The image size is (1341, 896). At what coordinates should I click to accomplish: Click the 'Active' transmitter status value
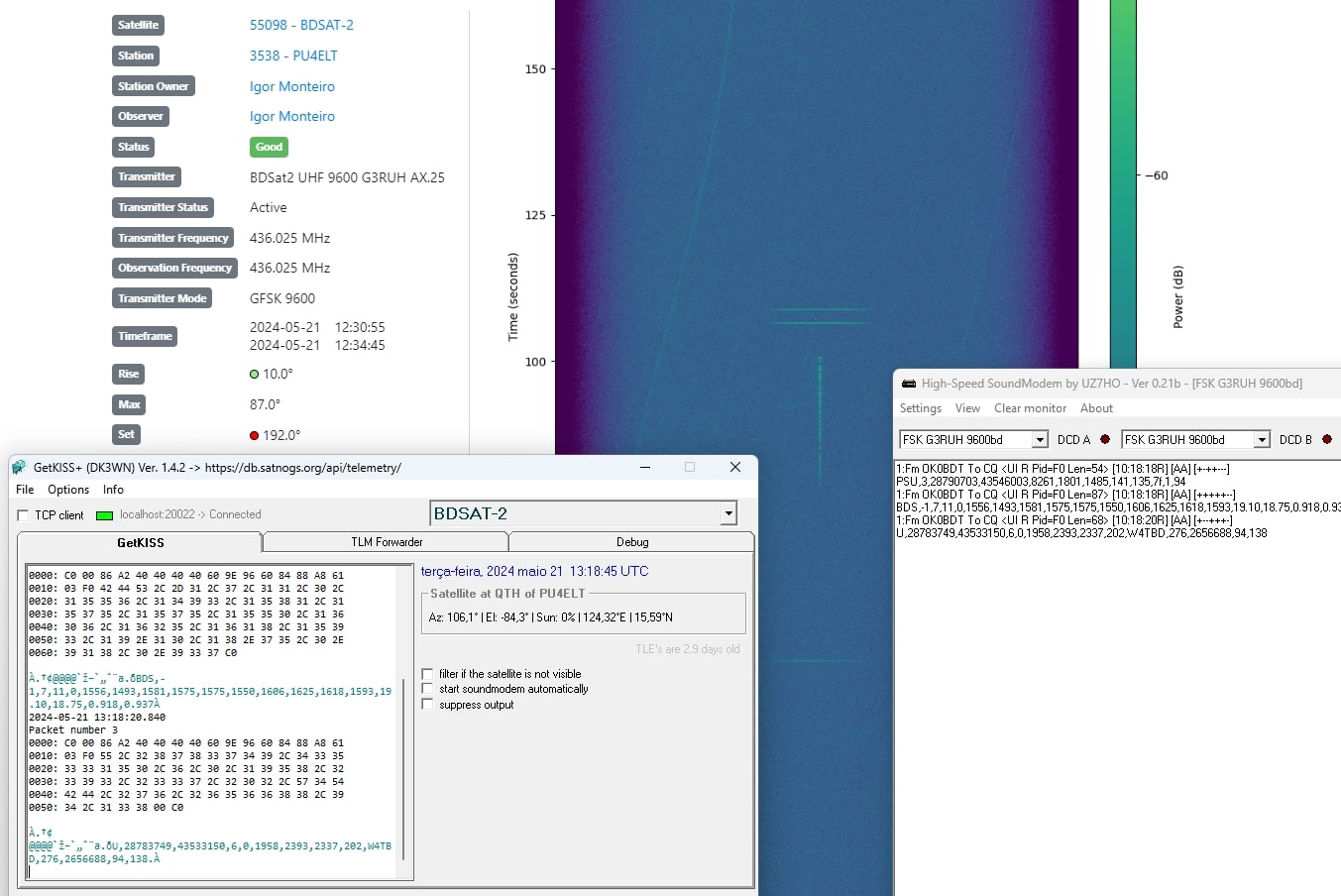click(x=269, y=207)
